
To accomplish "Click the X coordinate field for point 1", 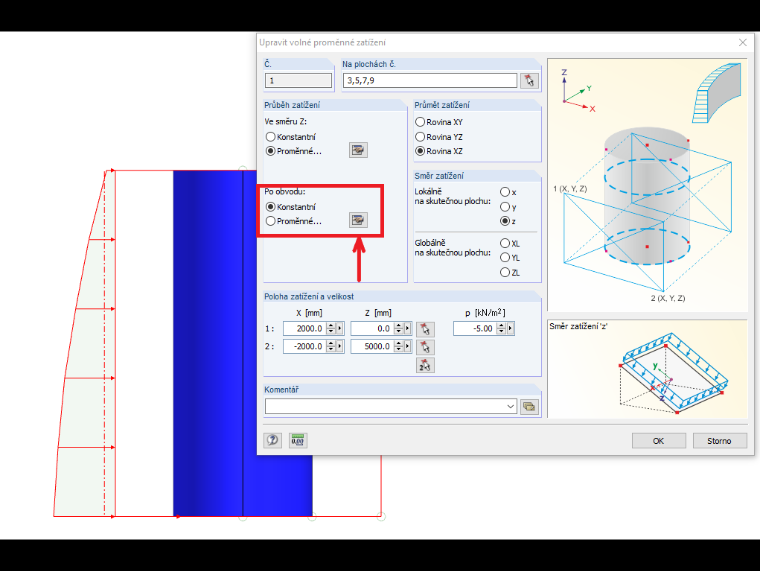I will tap(305, 329).
